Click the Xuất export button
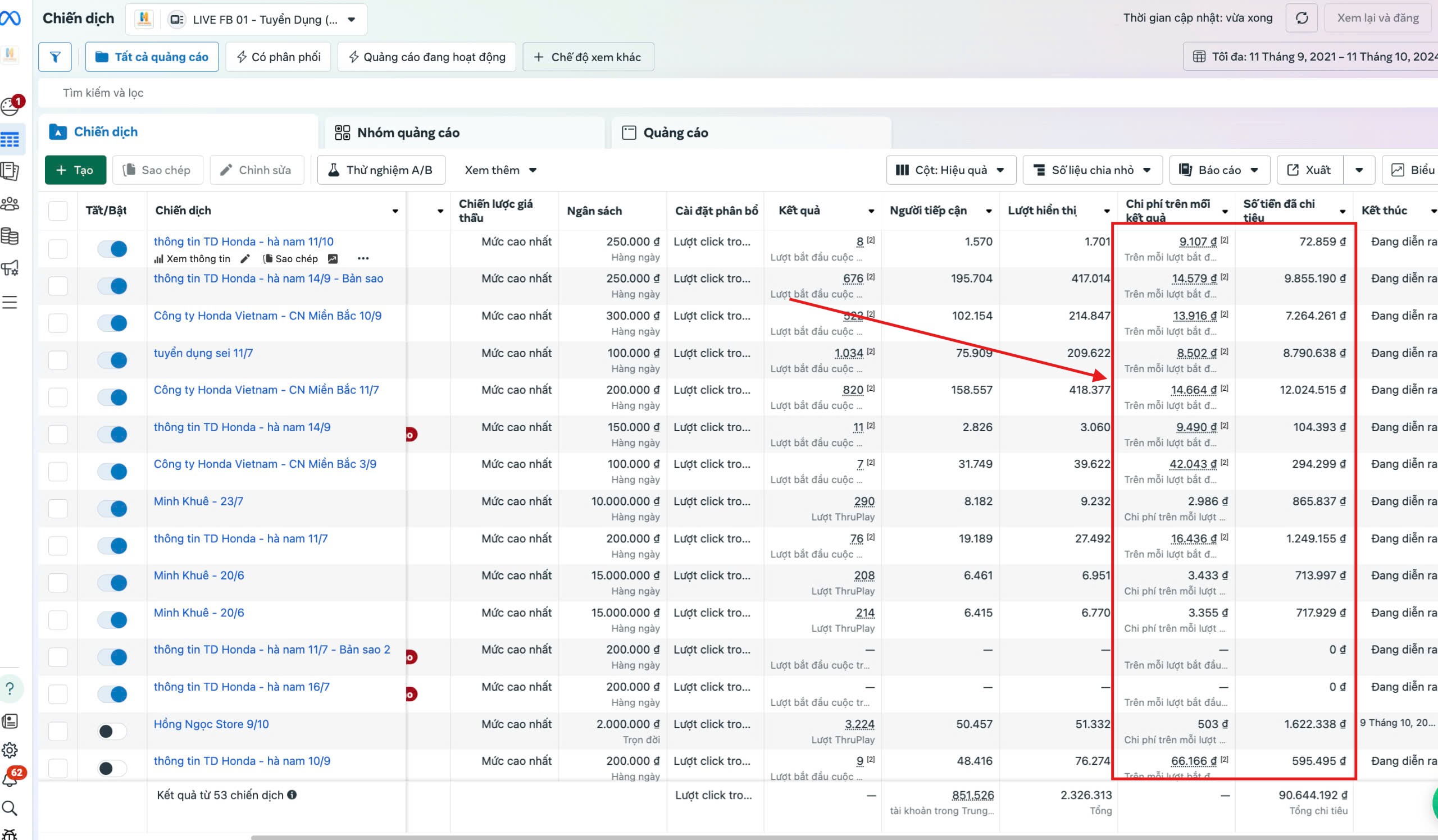 click(1310, 170)
